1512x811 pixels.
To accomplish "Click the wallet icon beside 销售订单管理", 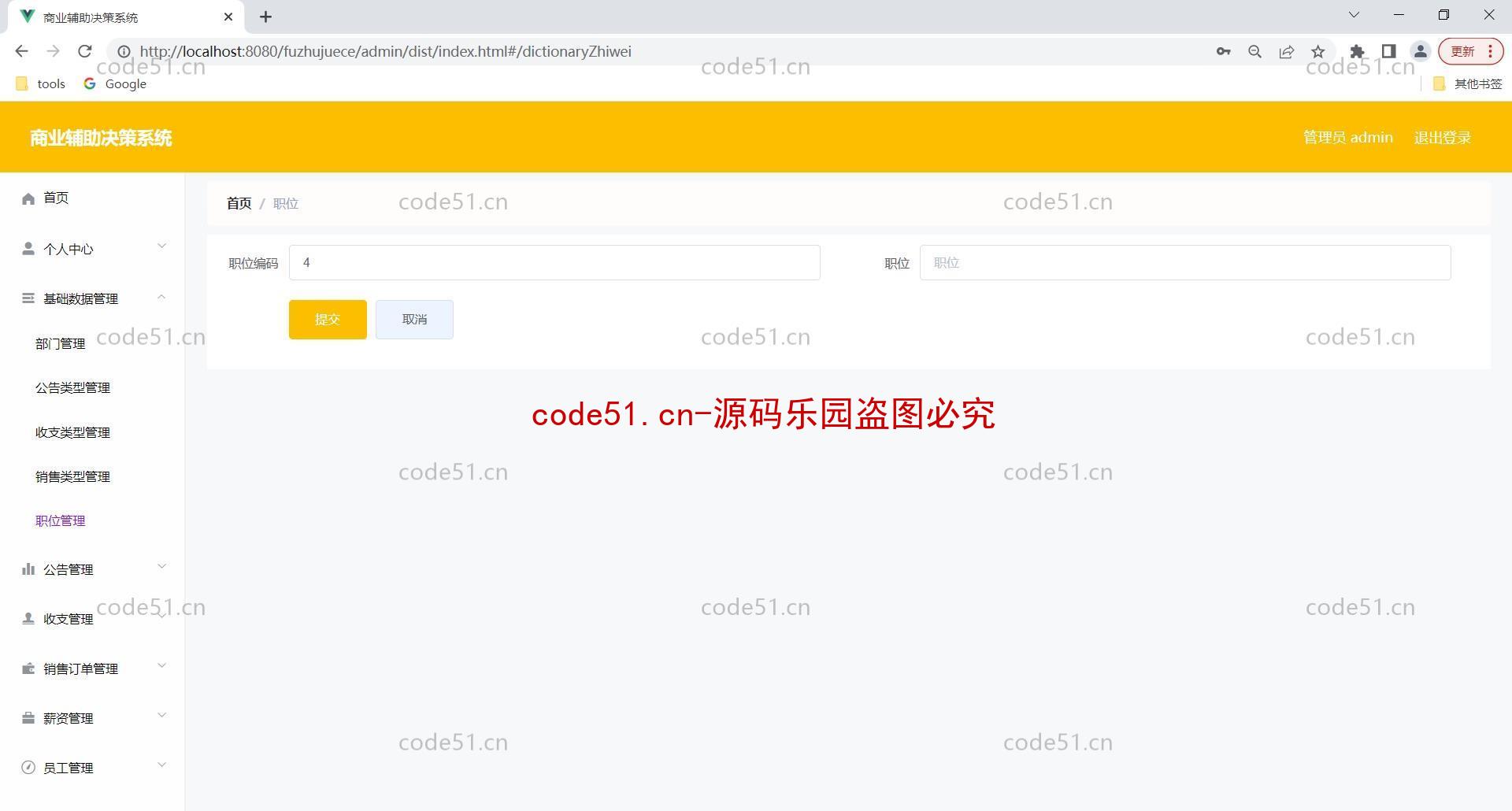I will (x=28, y=668).
